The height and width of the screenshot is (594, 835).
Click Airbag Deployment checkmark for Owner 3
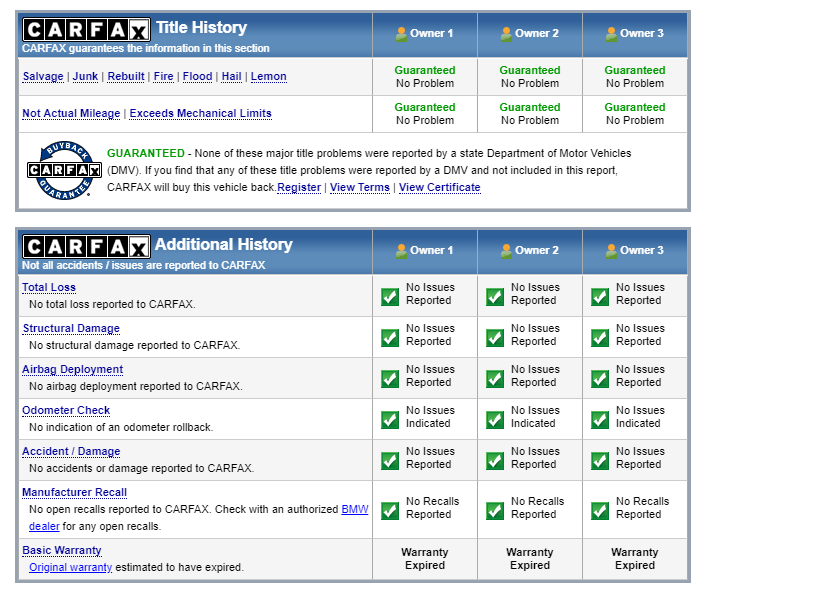point(600,379)
